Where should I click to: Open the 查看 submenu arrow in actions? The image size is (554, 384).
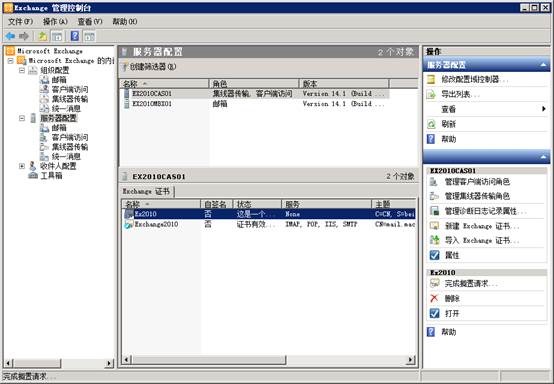point(544,109)
